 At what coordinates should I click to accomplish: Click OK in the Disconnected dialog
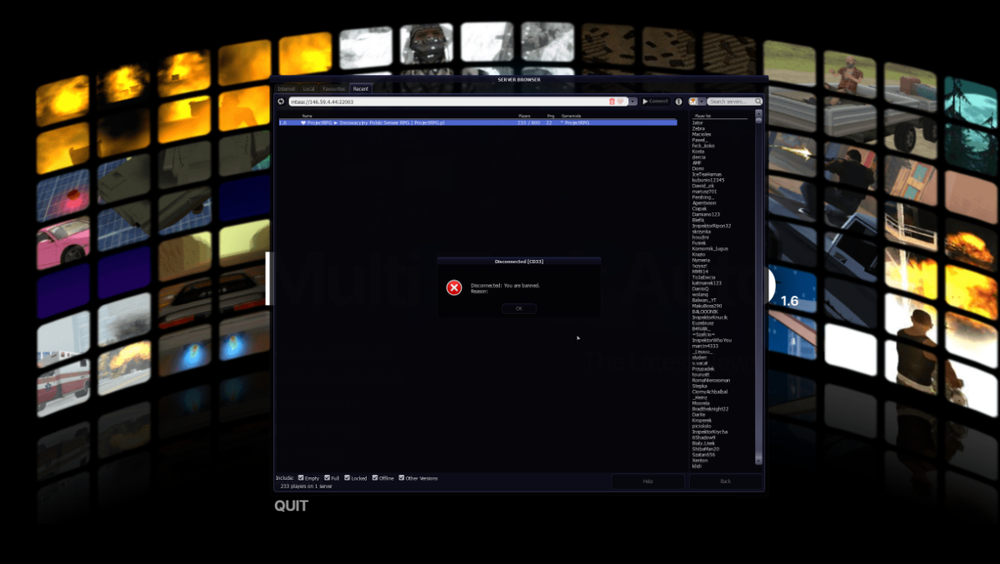[x=519, y=308]
